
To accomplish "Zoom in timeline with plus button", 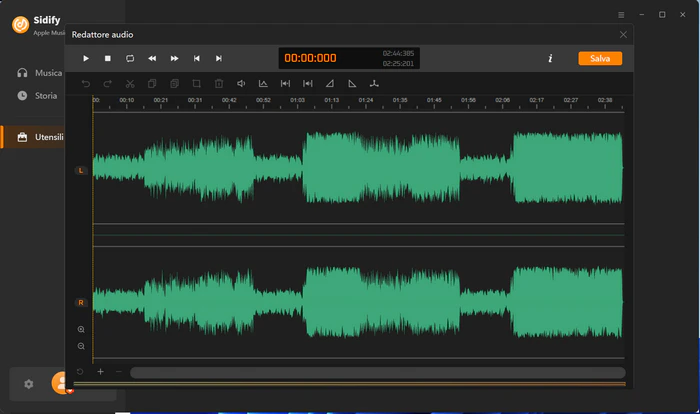I will point(100,372).
